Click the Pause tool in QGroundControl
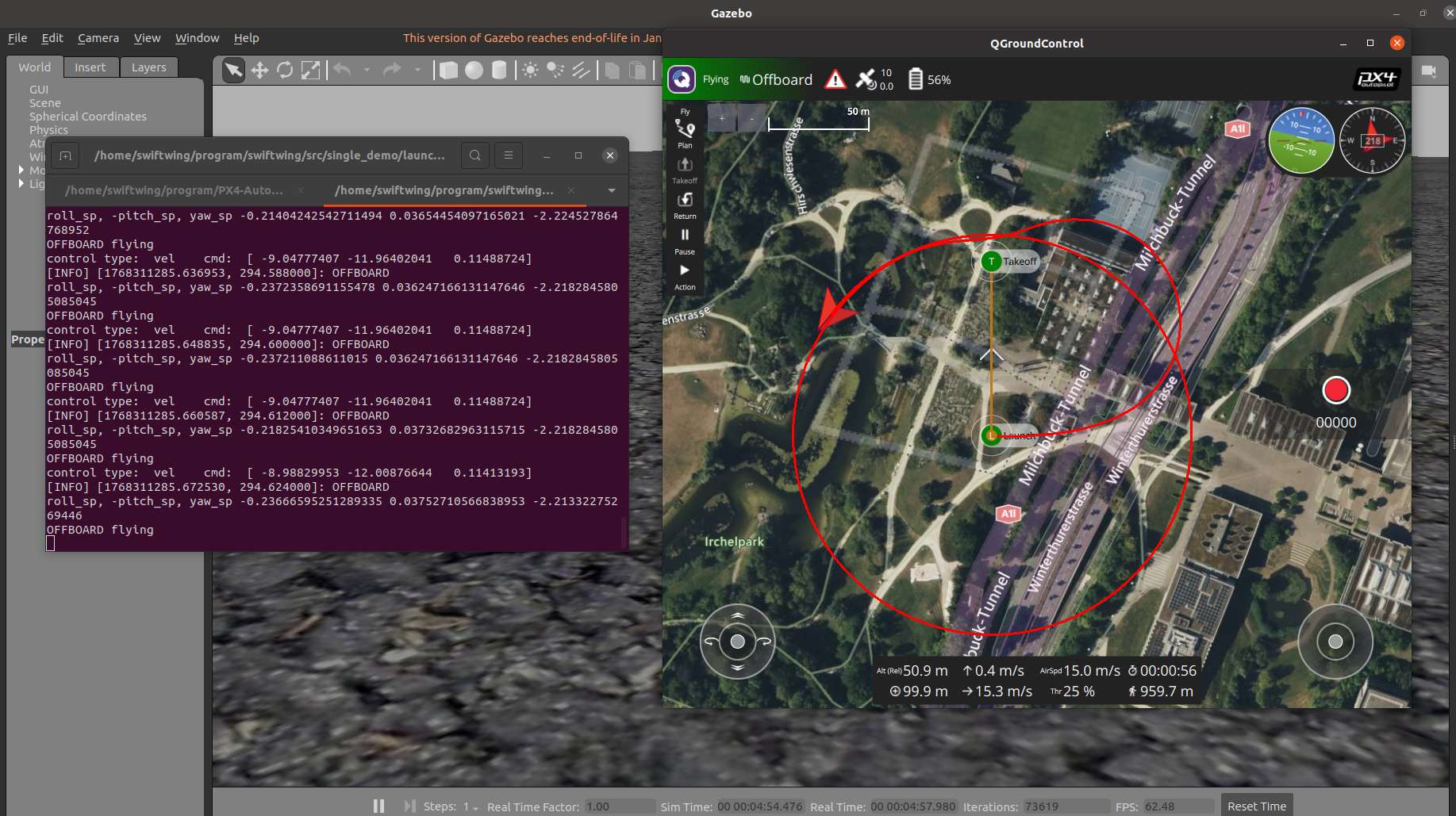This screenshot has width=1456, height=816. click(x=685, y=240)
